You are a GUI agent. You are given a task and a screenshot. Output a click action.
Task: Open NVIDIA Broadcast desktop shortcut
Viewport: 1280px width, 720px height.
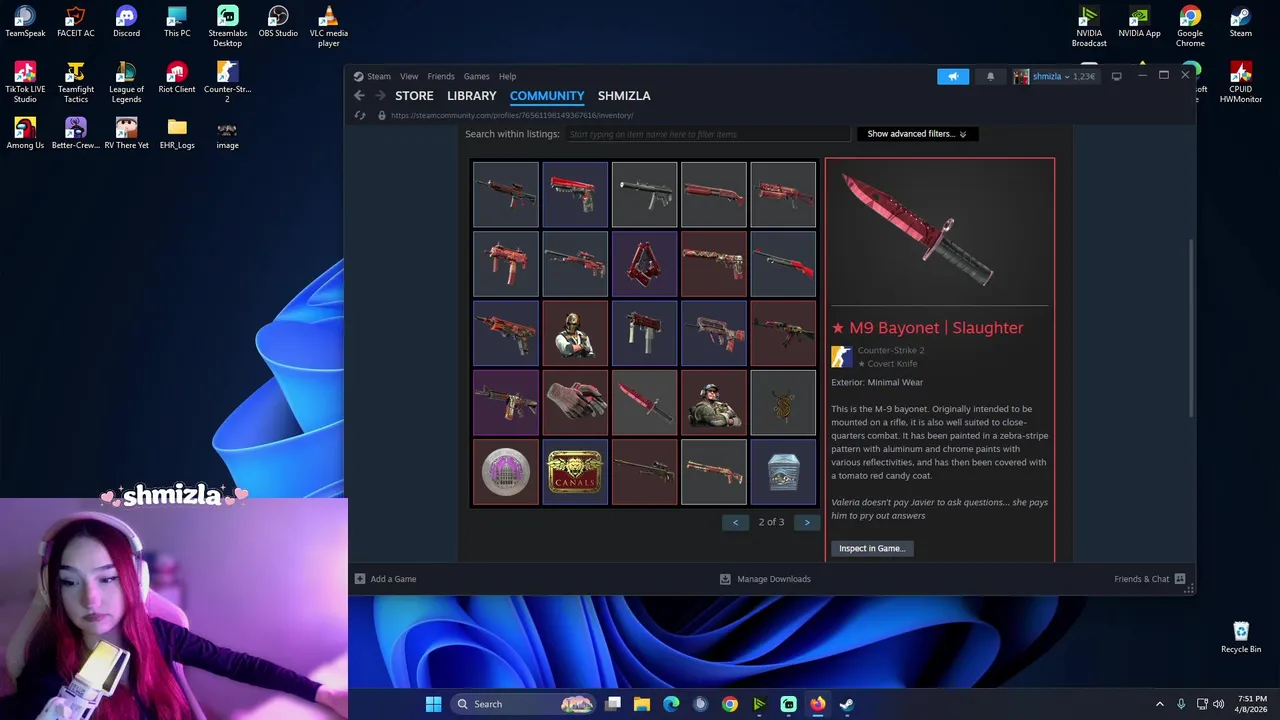click(1089, 27)
